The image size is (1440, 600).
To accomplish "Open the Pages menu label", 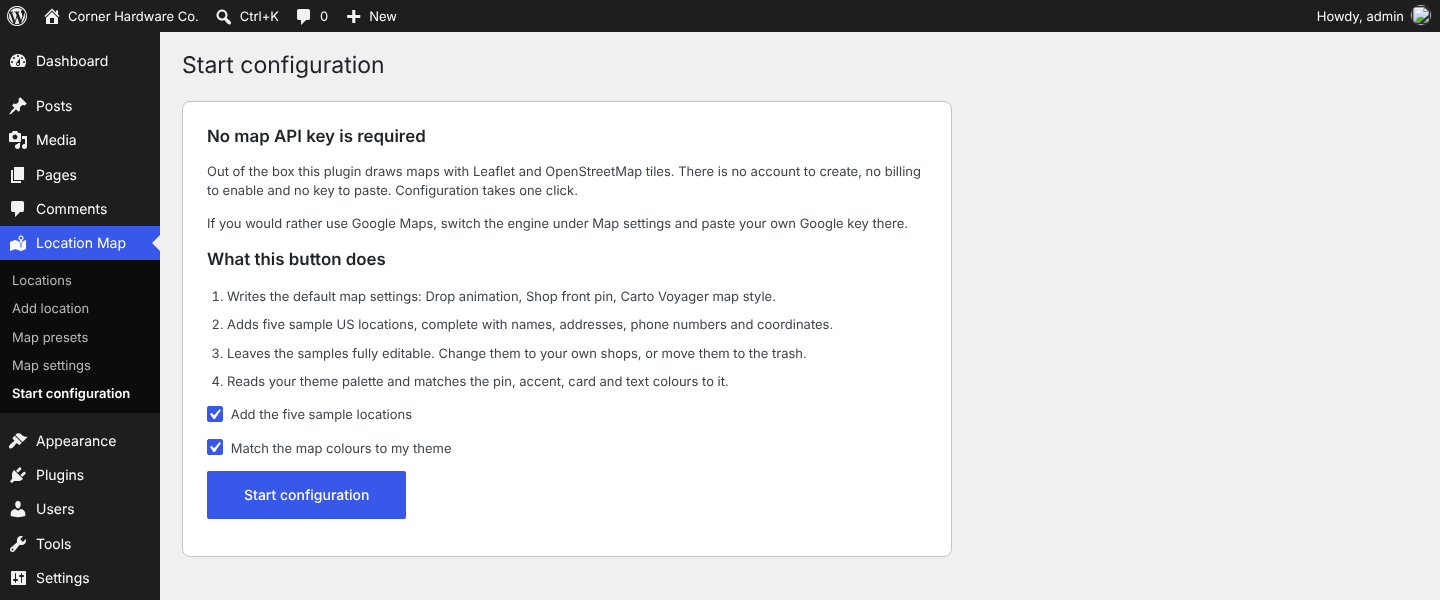I will coord(56,175).
